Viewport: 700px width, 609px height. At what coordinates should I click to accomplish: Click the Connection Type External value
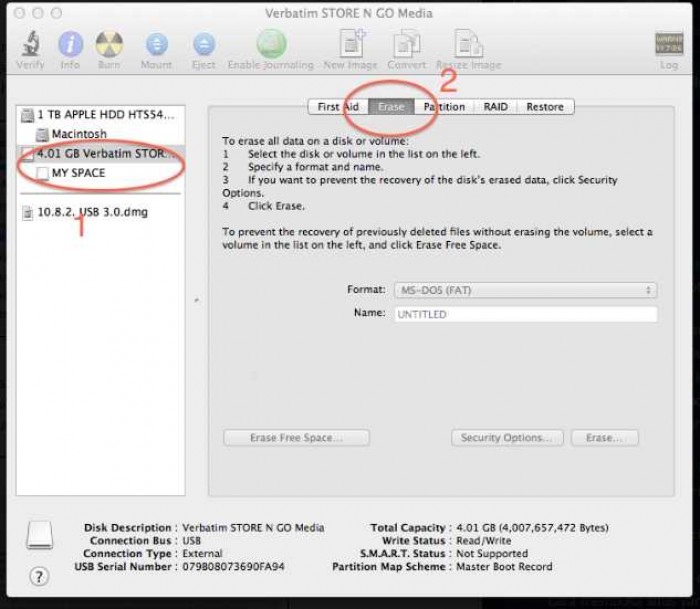[202, 554]
